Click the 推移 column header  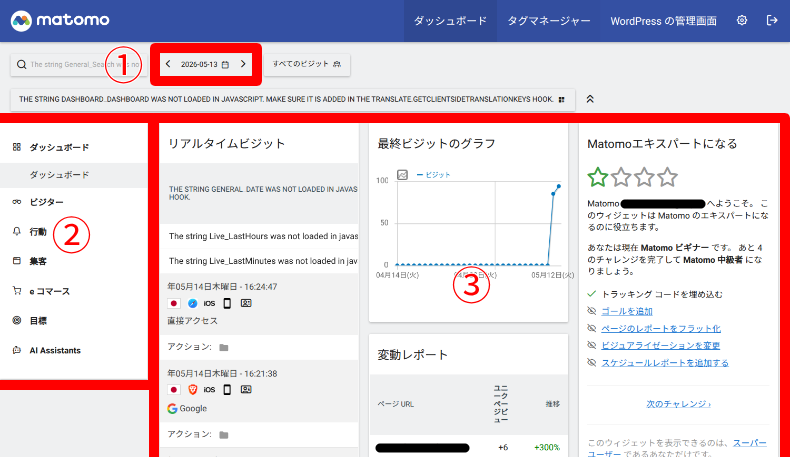(553, 404)
